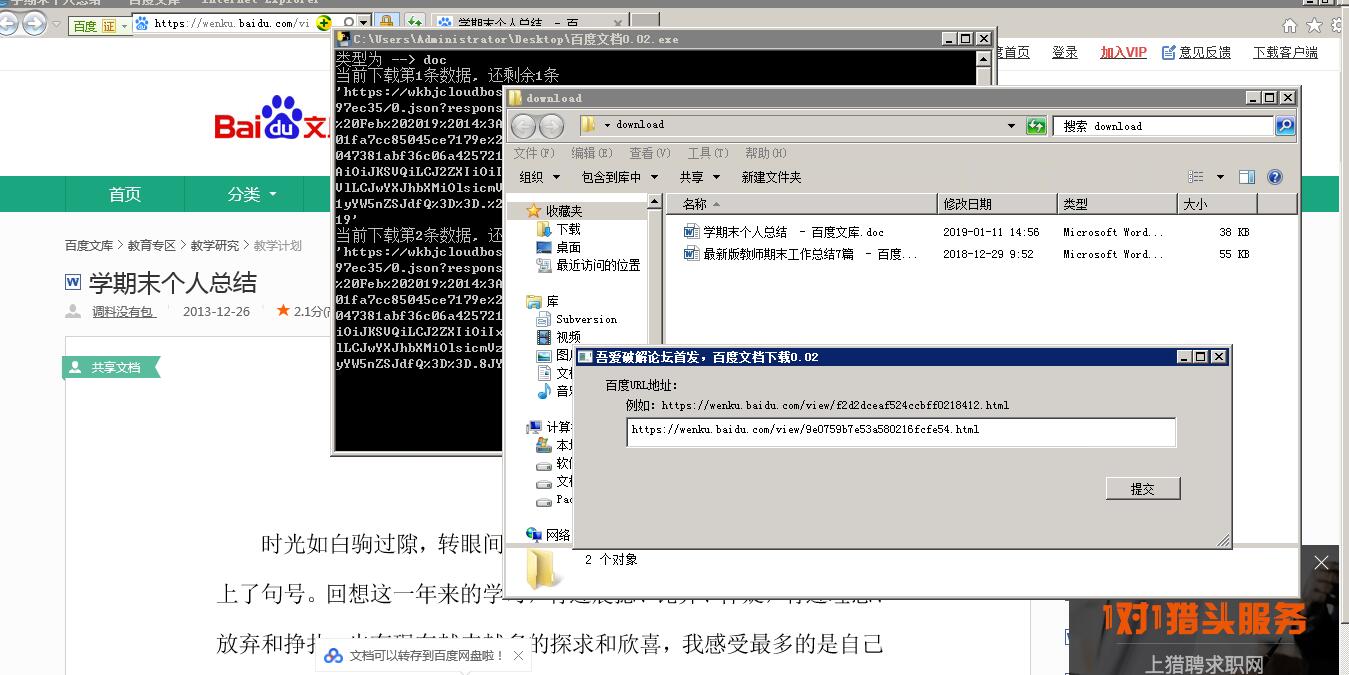Select 桌面 in the navigation tree

(568, 247)
